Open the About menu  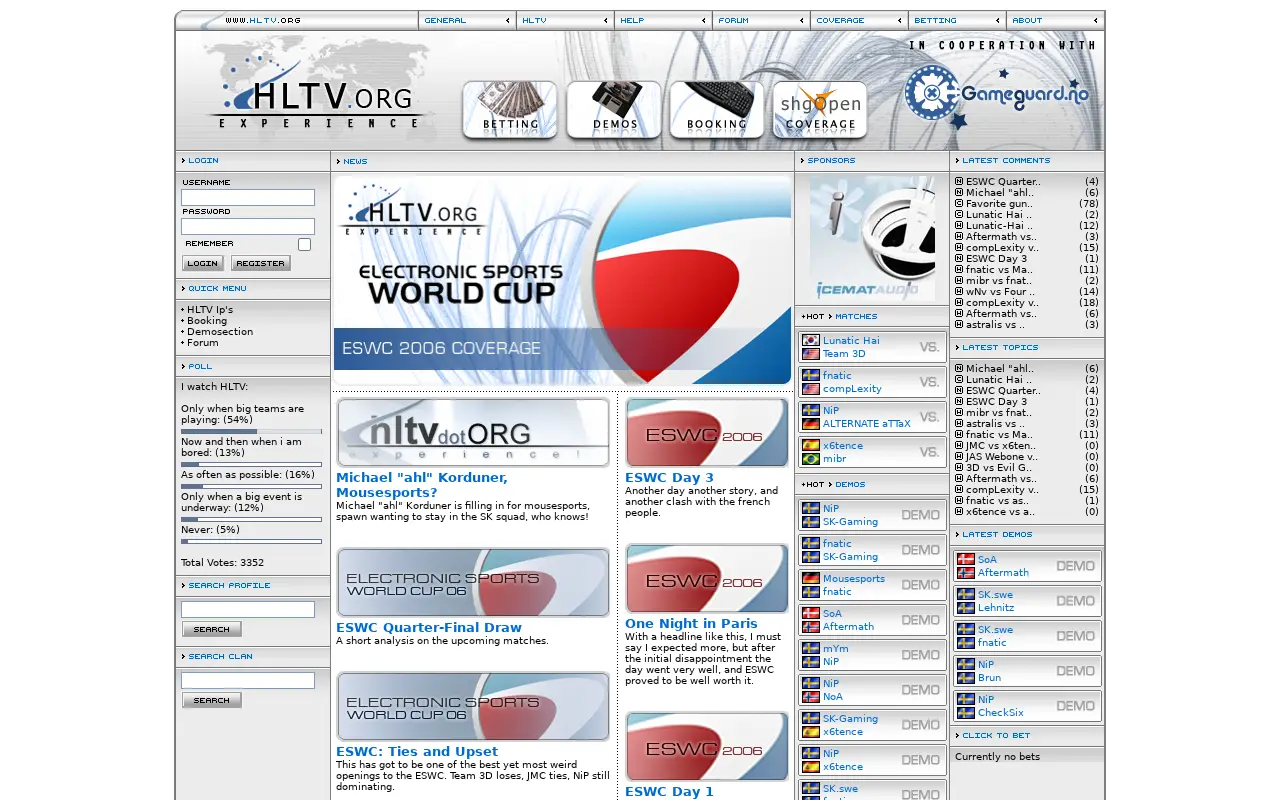tap(1055, 20)
